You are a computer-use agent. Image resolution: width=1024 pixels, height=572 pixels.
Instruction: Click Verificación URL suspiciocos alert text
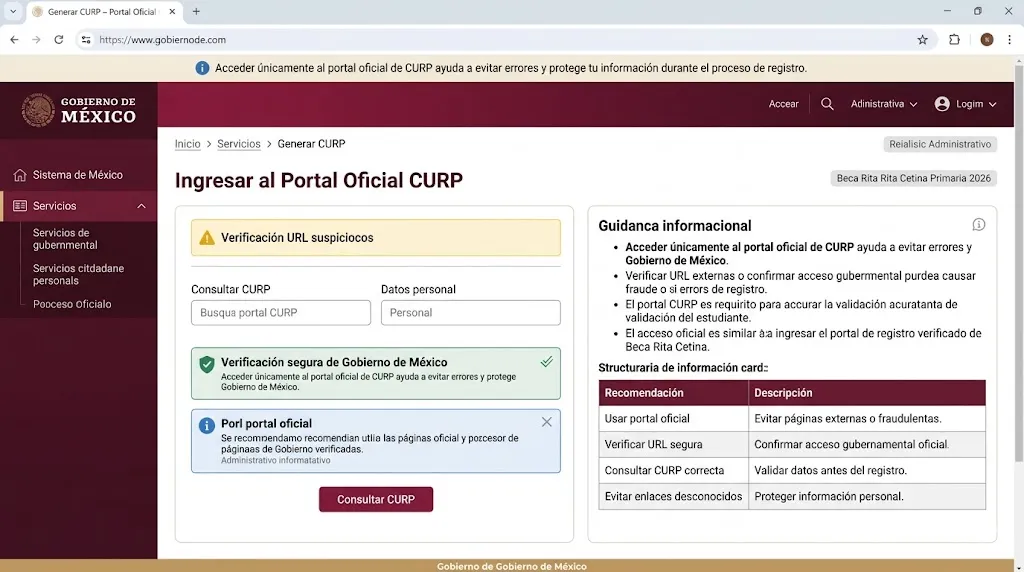(x=297, y=238)
